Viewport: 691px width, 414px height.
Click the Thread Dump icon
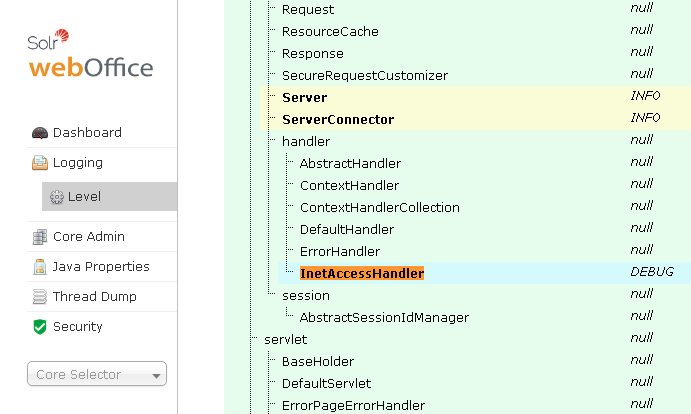[40, 297]
